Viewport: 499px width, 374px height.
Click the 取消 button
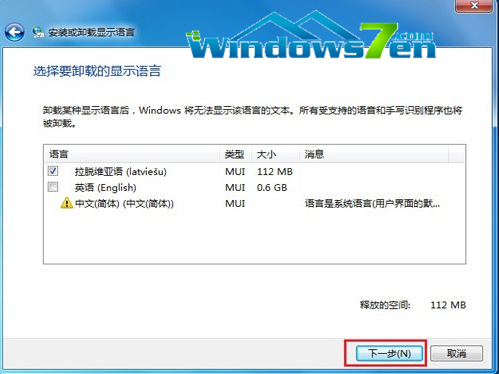pos(456,353)
